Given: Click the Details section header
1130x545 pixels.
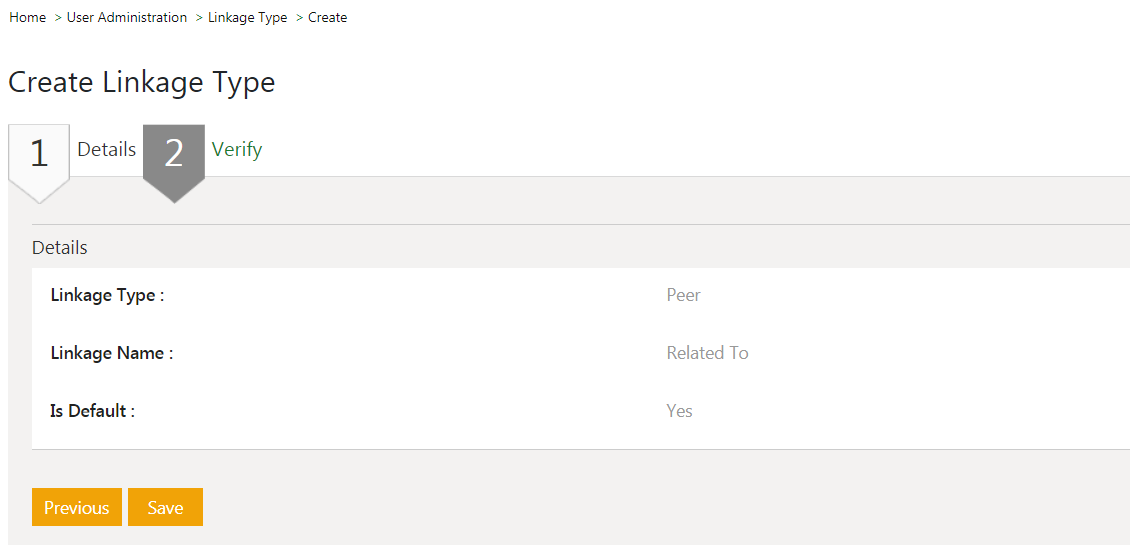Looking at the screenshot, I should point(60,248).
